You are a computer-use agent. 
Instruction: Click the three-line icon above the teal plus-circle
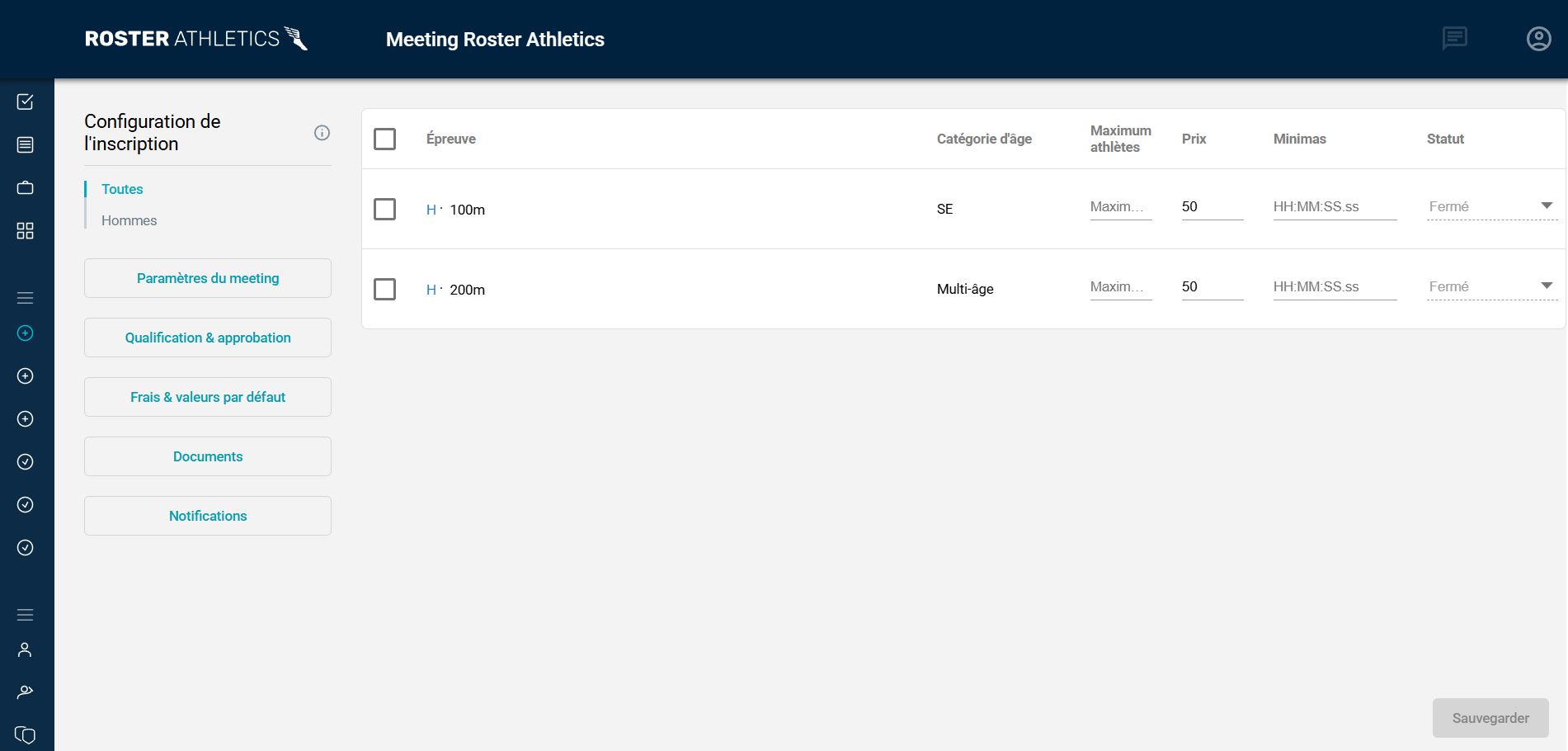pos(26,298)
